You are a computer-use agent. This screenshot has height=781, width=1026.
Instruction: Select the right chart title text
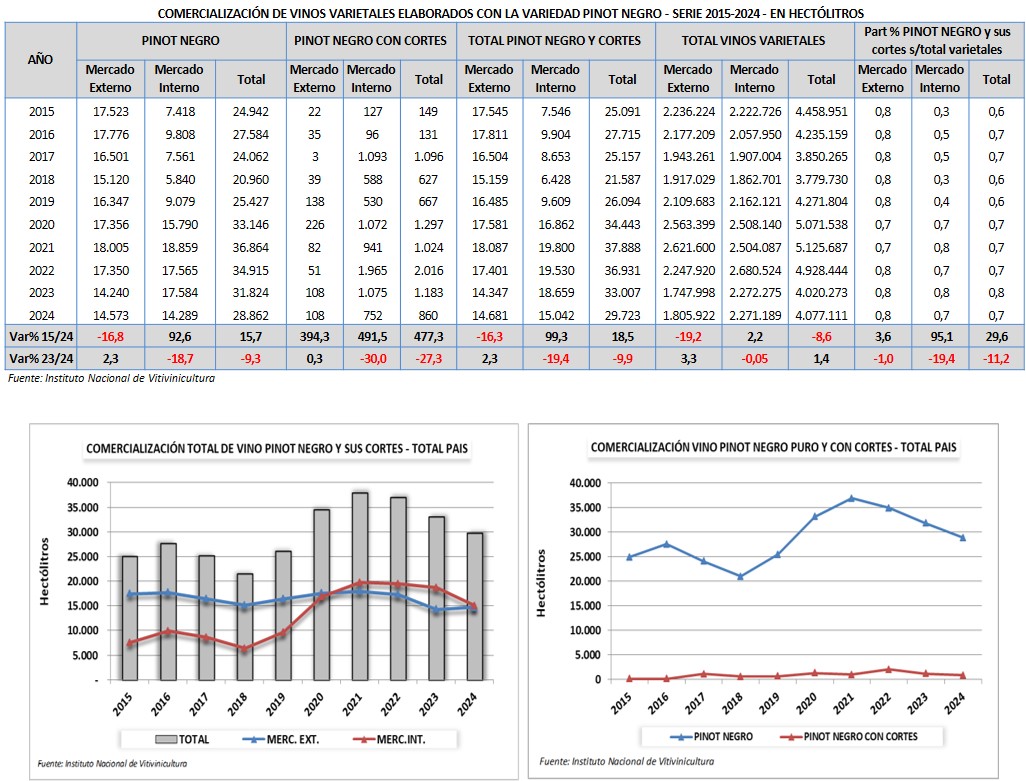774,449
